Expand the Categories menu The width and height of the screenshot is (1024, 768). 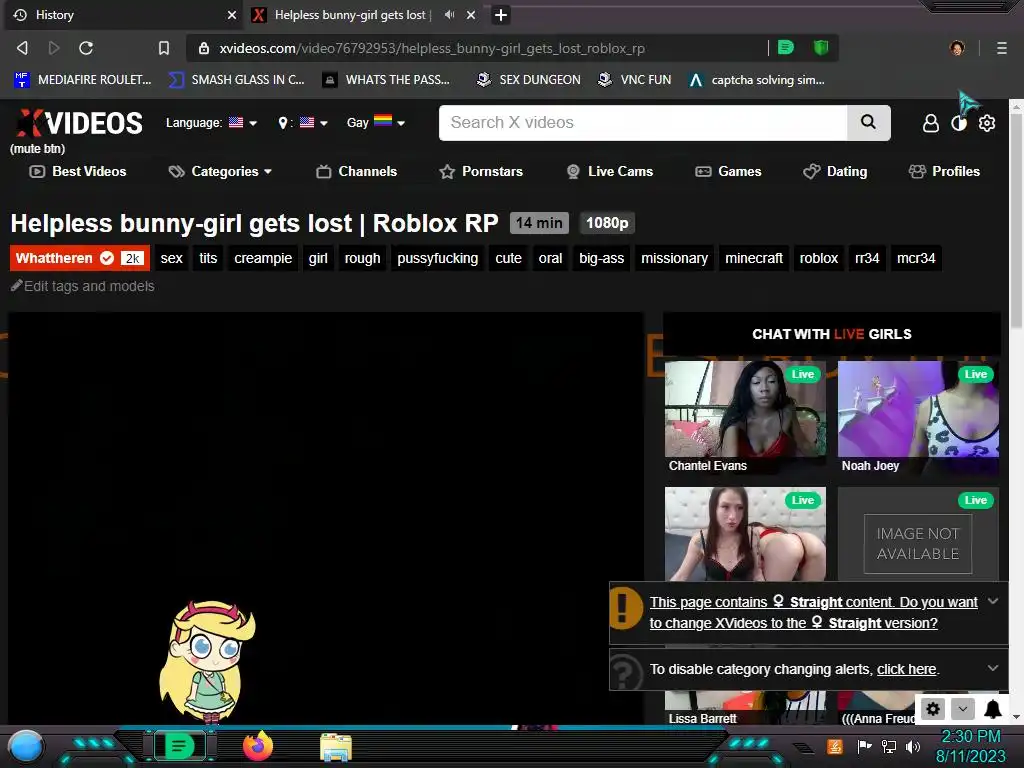click(220, 171)
